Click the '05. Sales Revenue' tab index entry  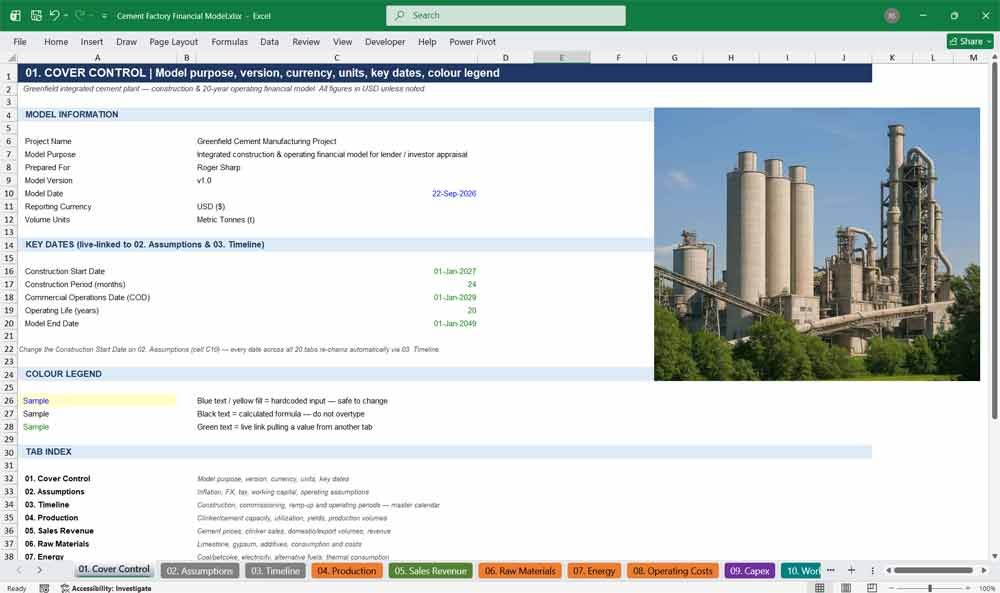tap(59, 531)
